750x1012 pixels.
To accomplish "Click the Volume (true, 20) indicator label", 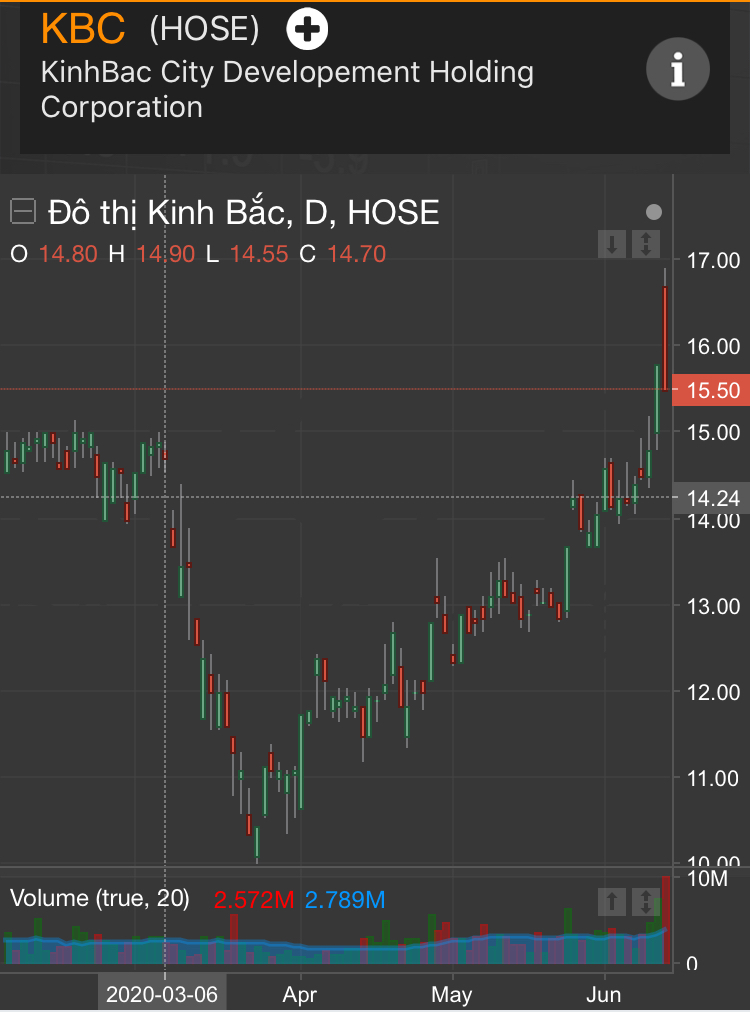I will tap(100, 898).
